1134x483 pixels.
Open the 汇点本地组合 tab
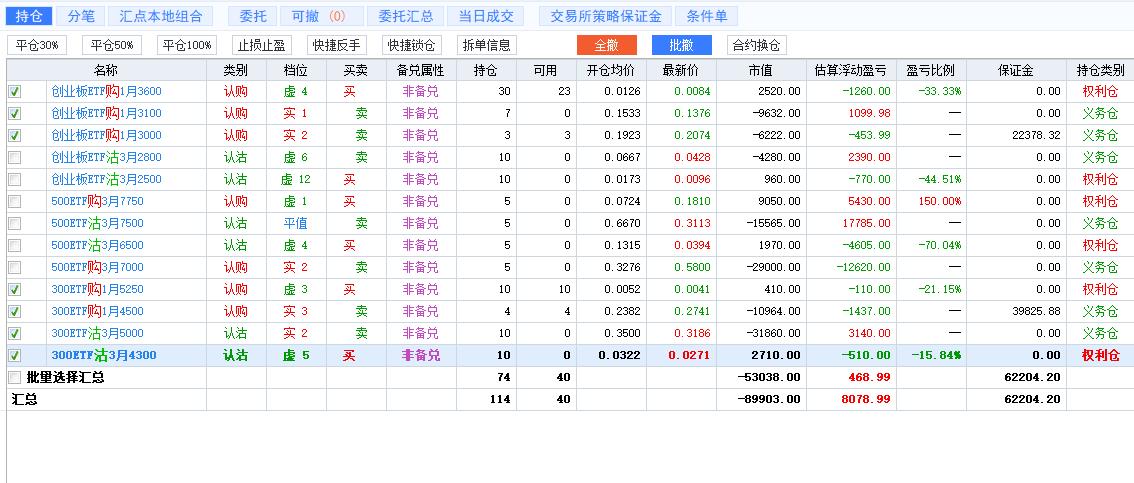pos(161,16)
